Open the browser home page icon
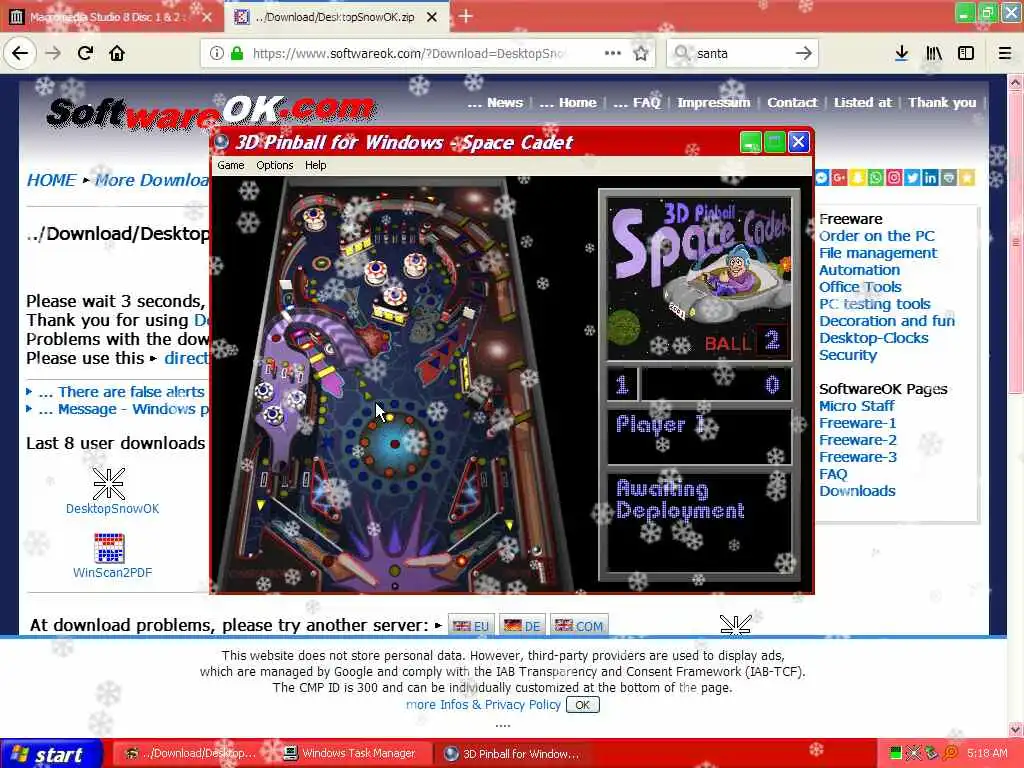The width and height of the screenshot is (1024, 768). point(117,54)
